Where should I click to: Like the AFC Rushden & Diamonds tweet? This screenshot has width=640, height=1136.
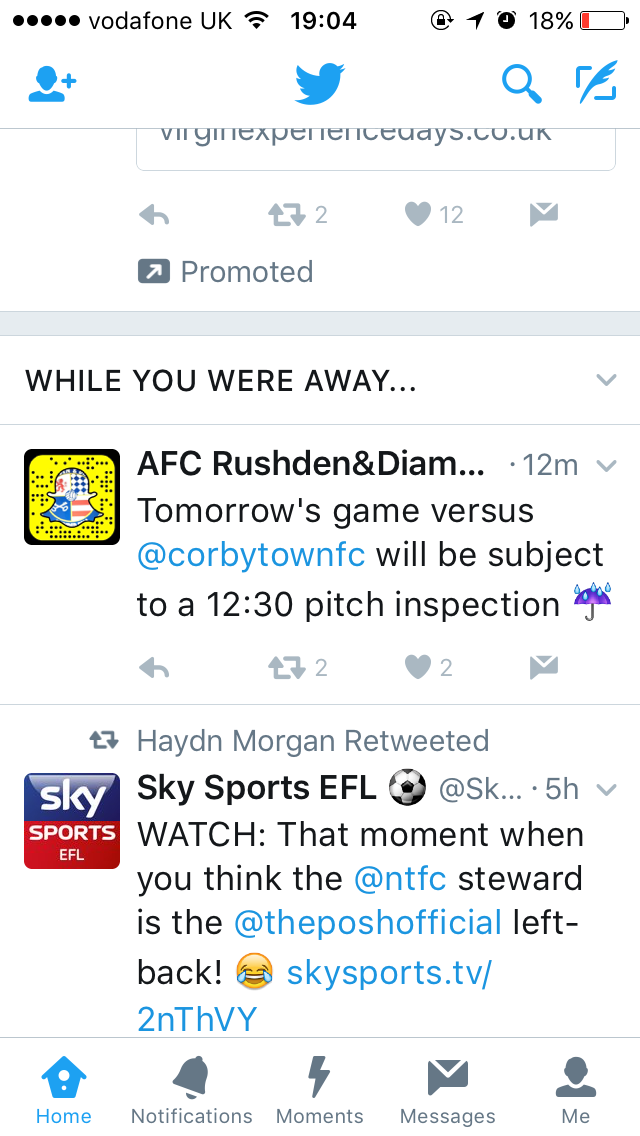418,667
